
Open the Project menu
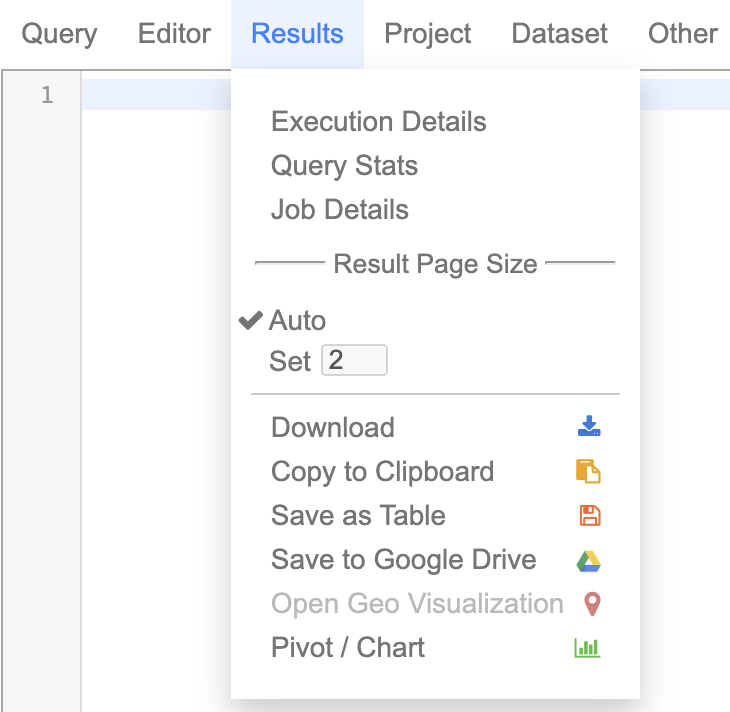click(427, 34)
